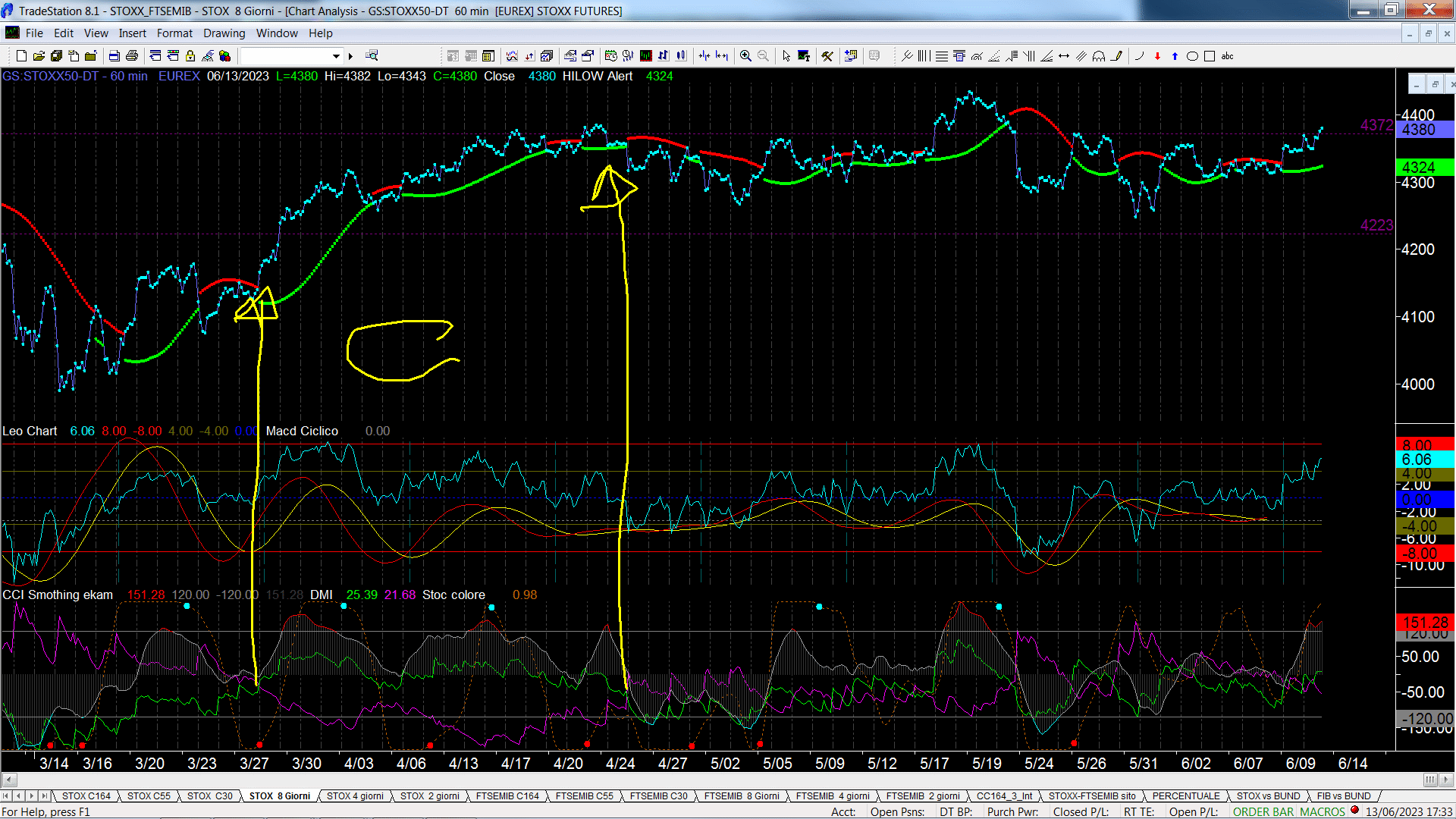Click the cyan 6.06 Leo Chart label
The height and width of the screenshot is (819, 1456).
1423,460
